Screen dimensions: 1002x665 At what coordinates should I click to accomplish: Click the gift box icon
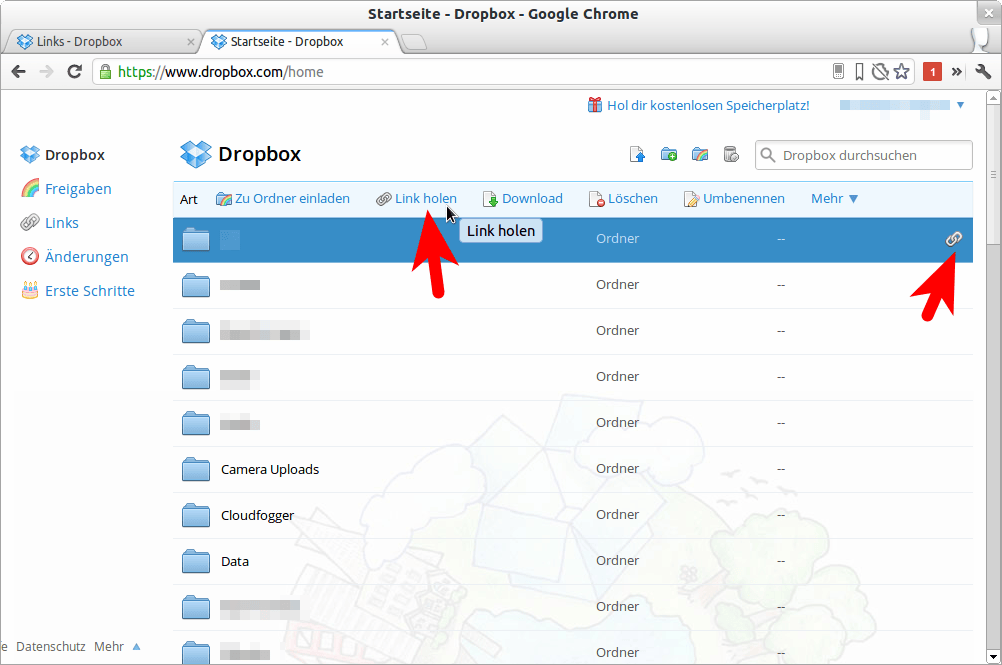[x=594, y=105]
